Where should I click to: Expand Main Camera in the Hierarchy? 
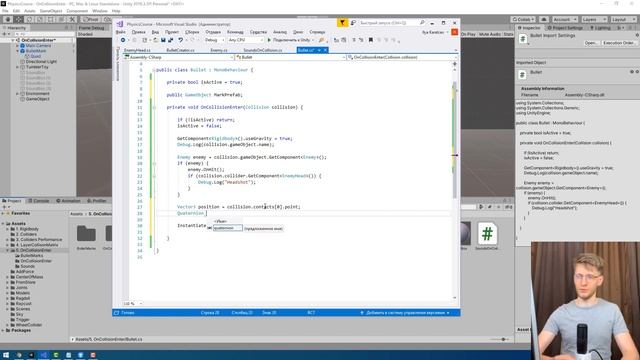click(x=18, y=46)
